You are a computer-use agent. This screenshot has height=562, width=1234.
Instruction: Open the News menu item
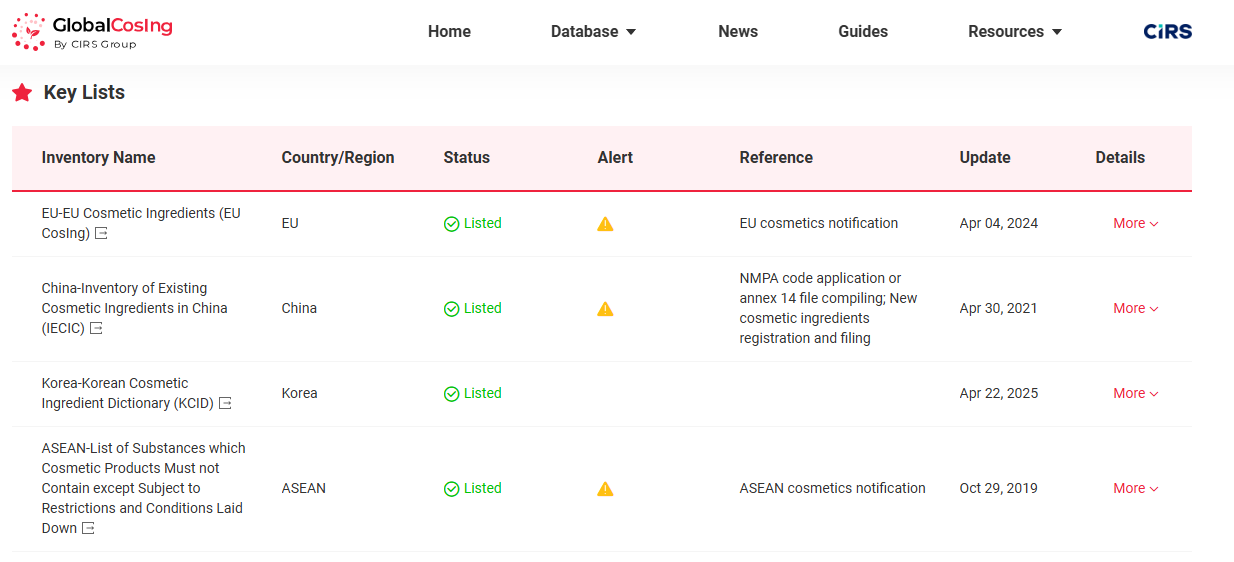coord(737,32)
